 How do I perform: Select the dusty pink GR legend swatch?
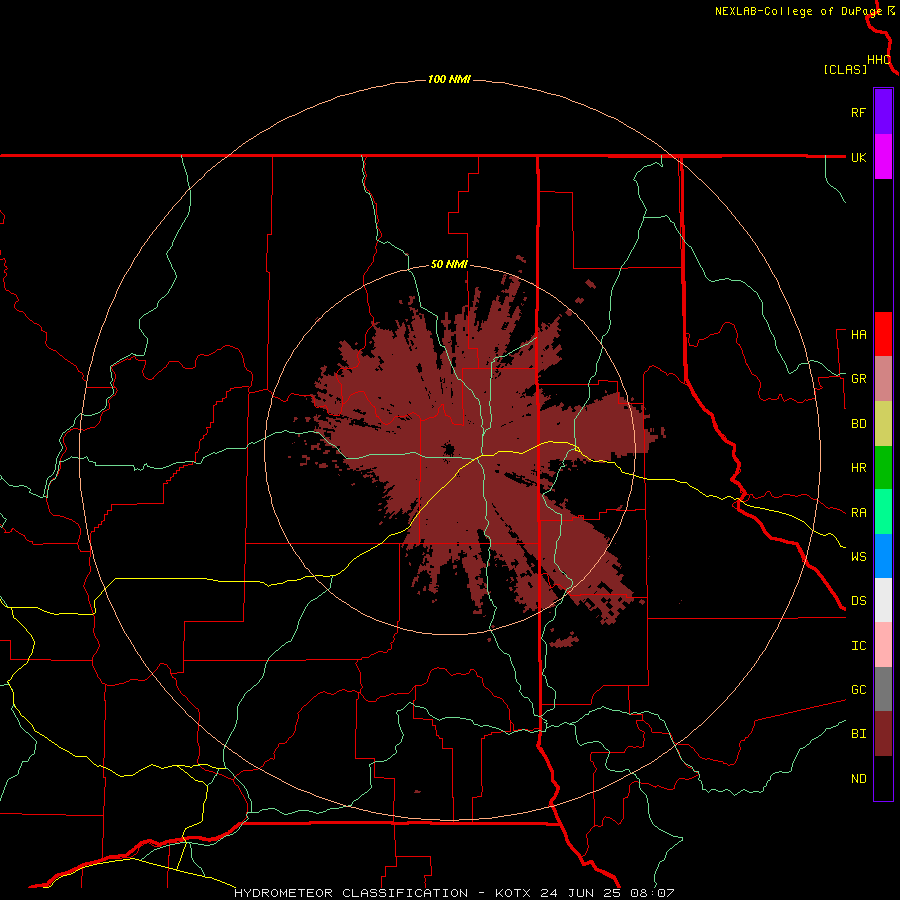[883, 379]
